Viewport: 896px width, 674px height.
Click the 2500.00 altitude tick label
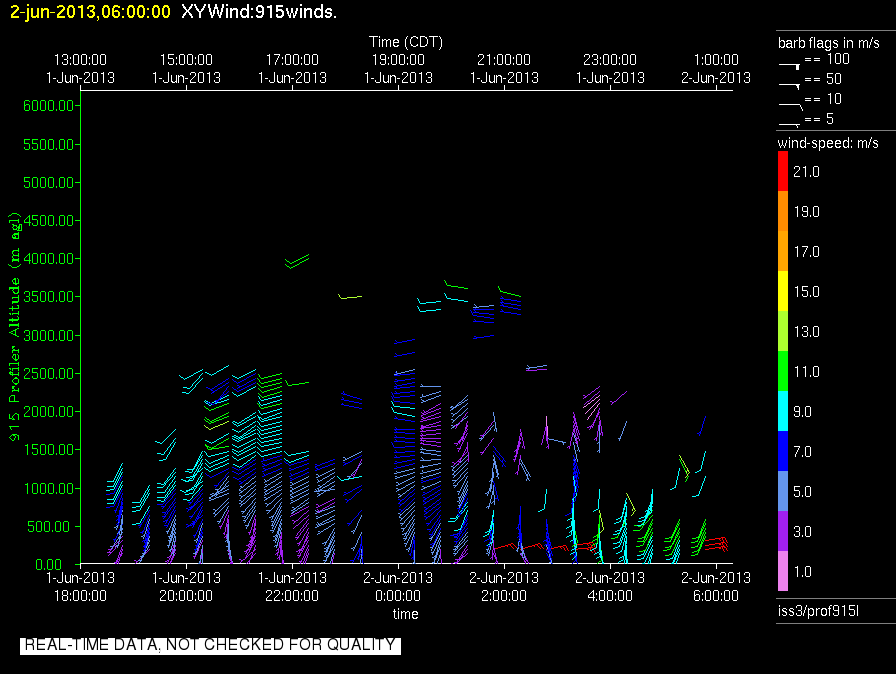49,374
